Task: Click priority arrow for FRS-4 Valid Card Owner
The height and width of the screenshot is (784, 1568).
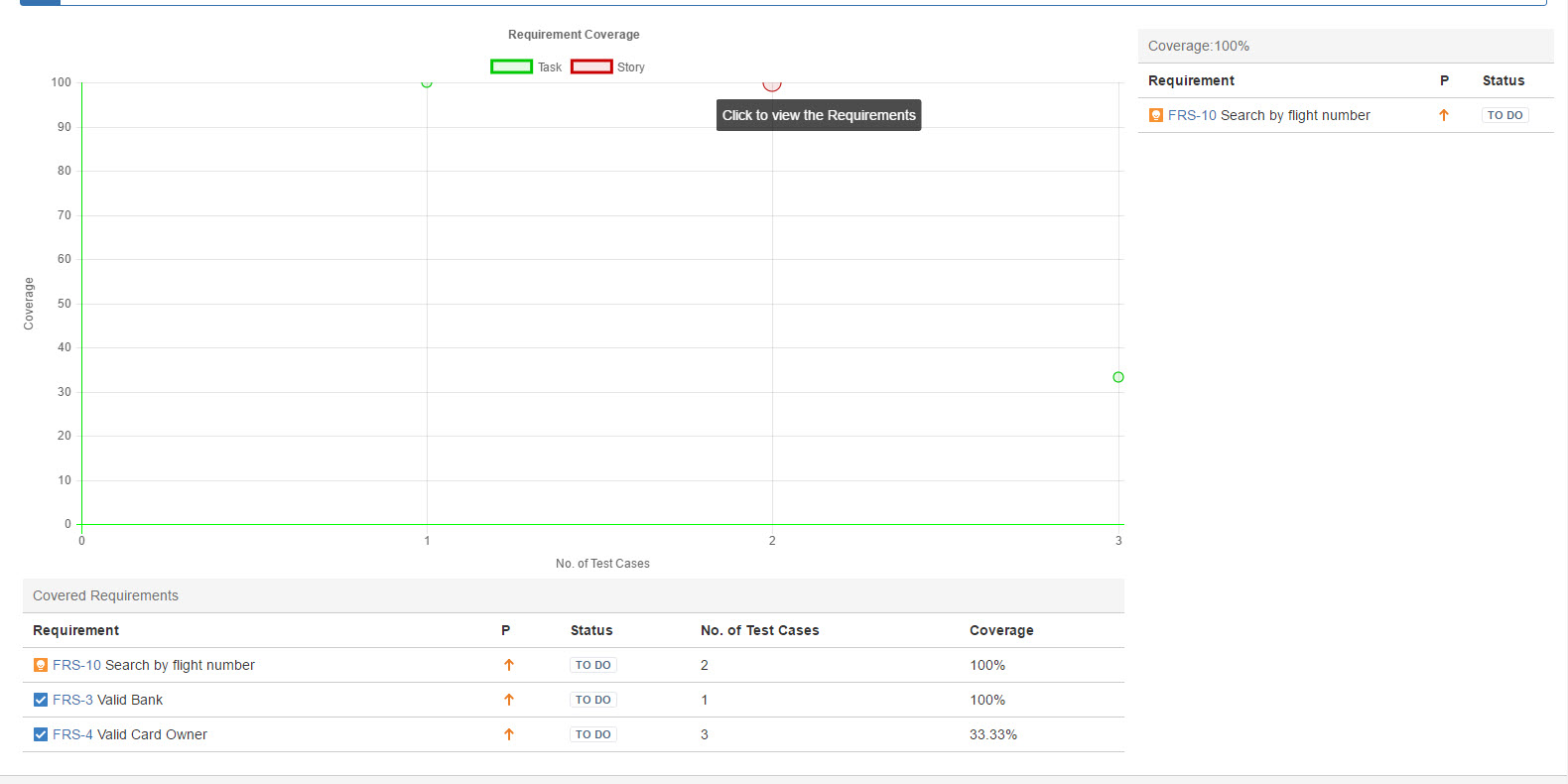Action: [x=509, y=734]
